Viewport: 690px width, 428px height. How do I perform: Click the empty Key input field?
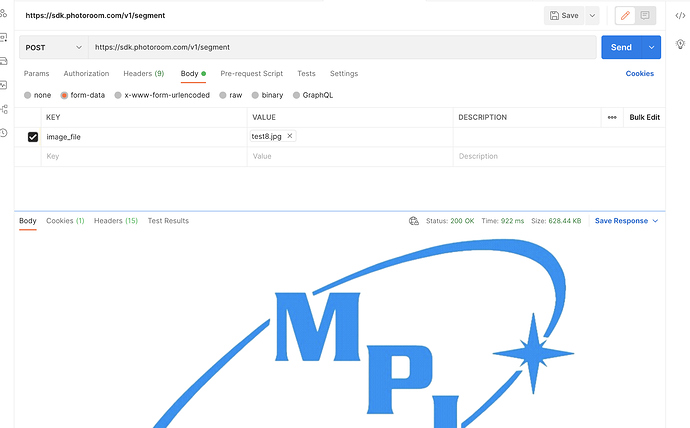(x=144, y=156)
